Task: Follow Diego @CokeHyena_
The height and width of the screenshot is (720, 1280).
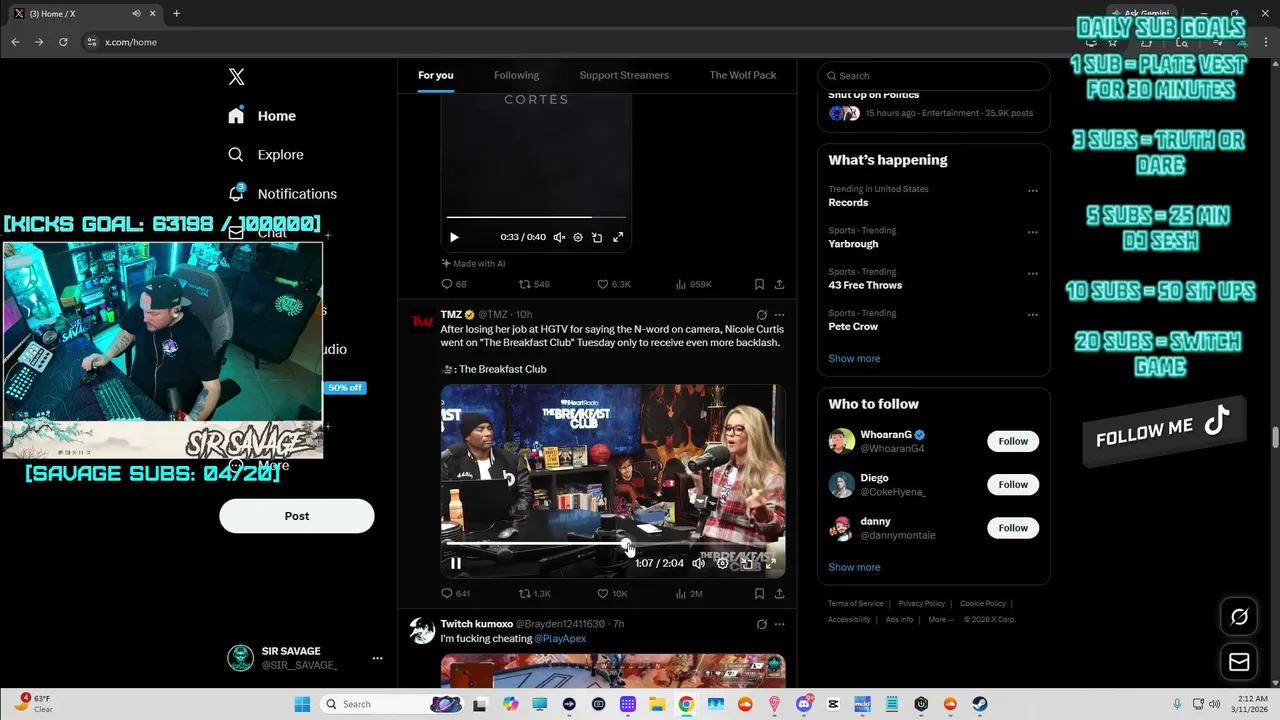Action: click(x=1013, y=484)
